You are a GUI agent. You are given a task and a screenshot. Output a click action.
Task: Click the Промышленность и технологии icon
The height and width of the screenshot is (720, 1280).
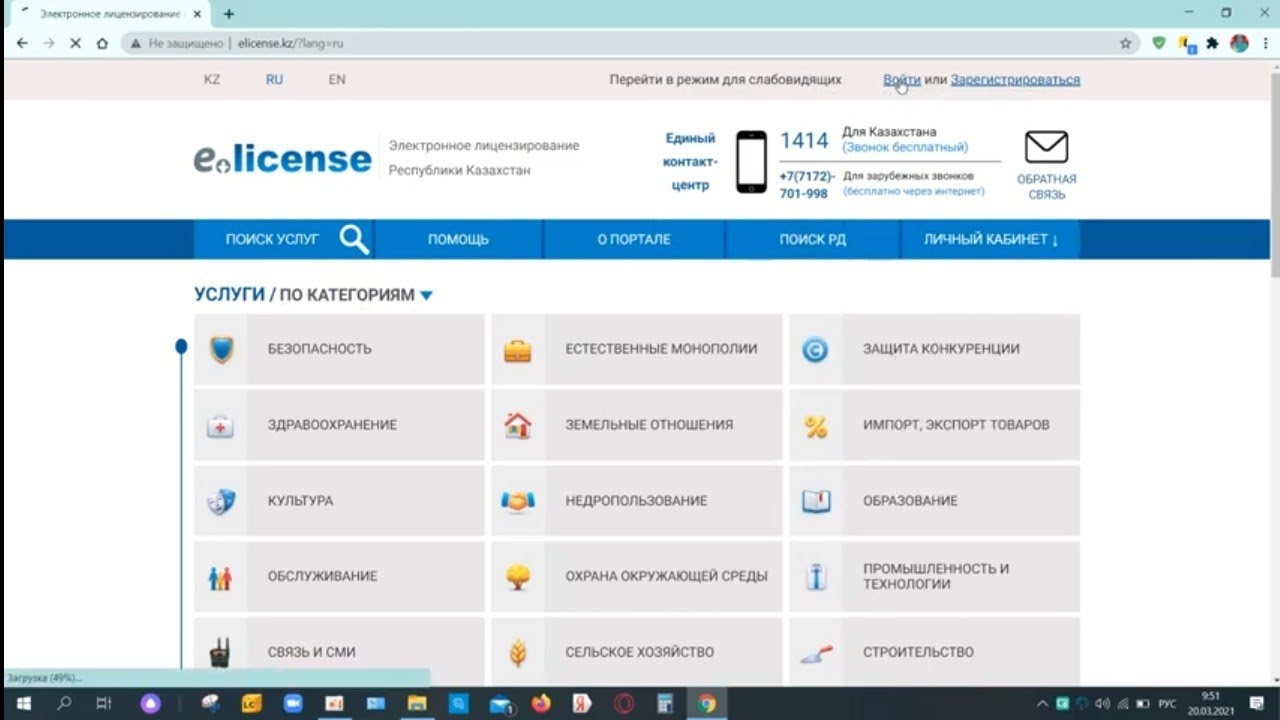click(817, 577)
